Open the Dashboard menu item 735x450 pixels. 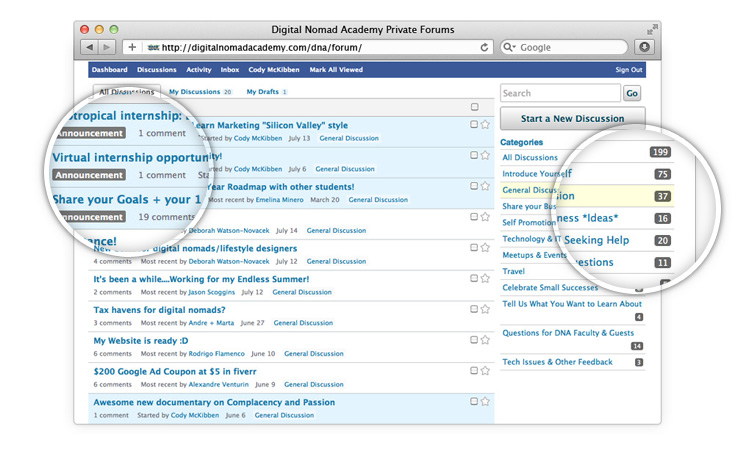pyautogui.click(x=110, y=70)
